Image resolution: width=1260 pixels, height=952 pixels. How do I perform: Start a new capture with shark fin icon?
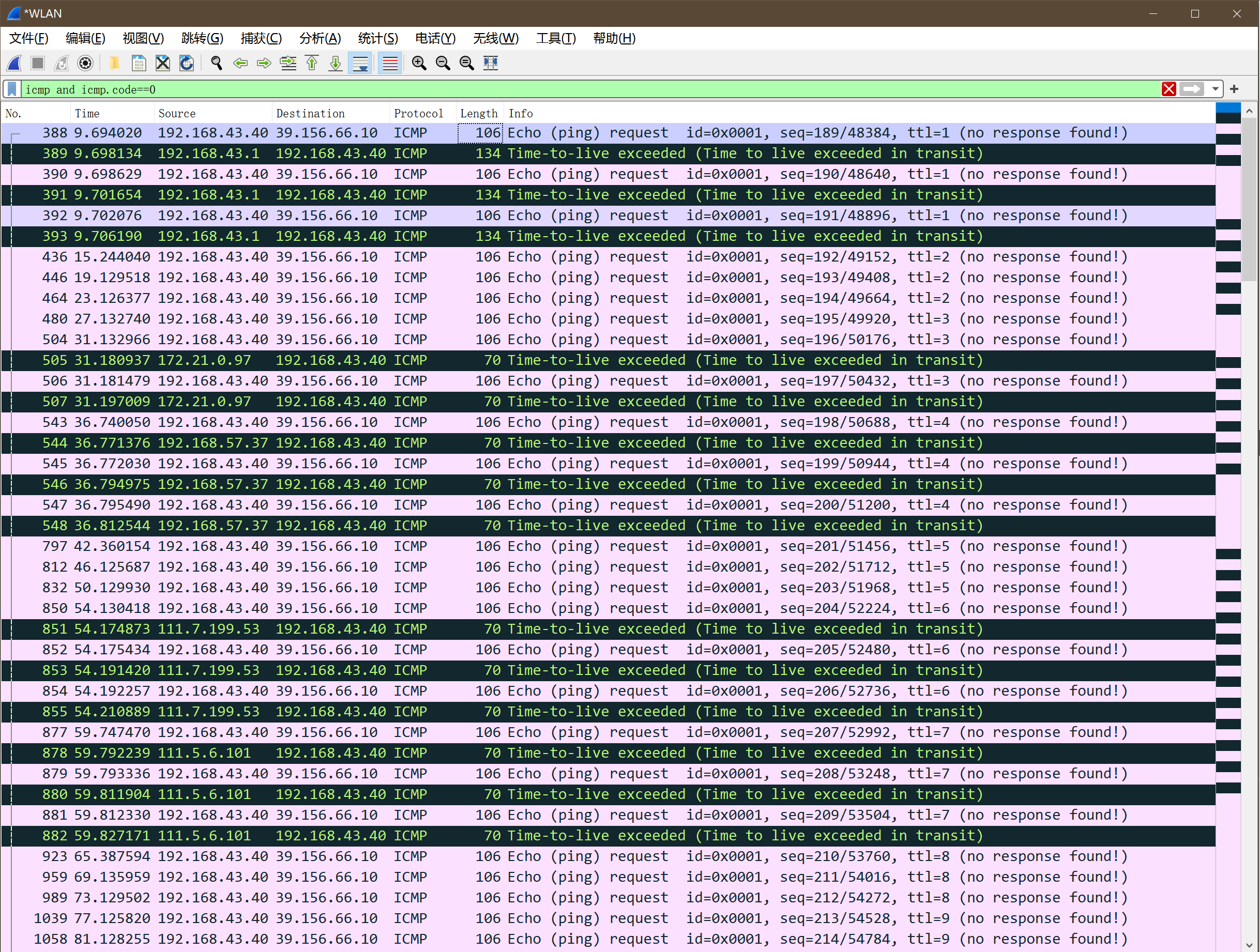click(x=15, y=63)
